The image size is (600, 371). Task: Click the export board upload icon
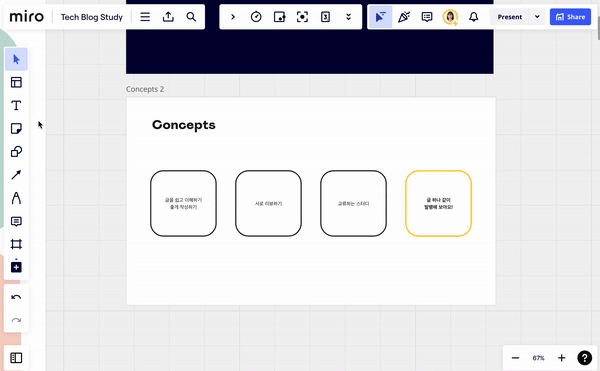(168, 17)
